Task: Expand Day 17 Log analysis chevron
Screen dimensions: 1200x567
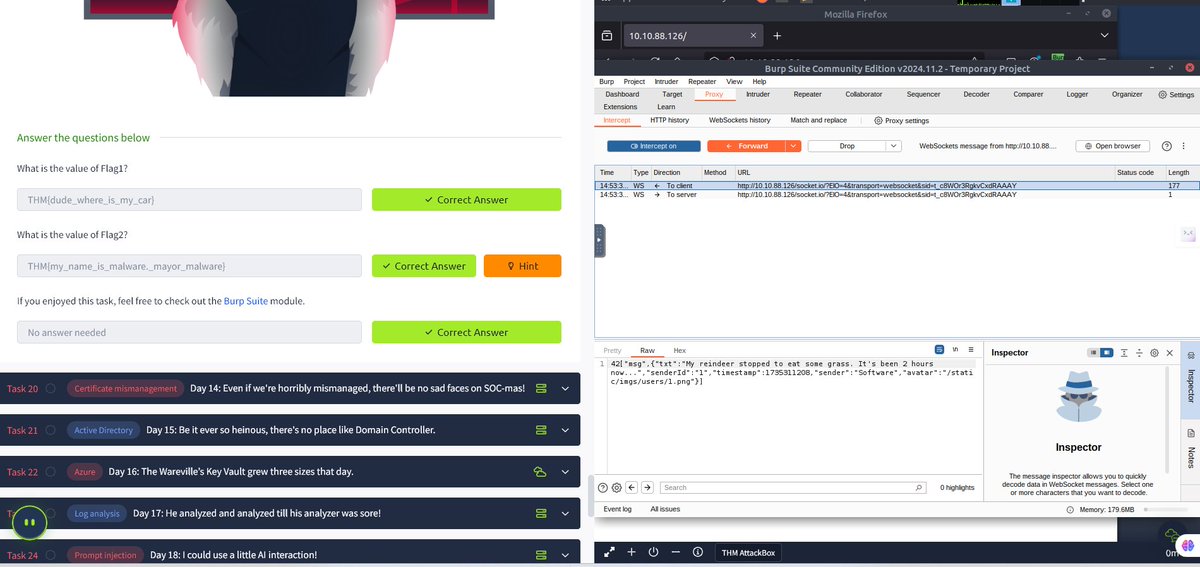Action: [x=565, y=513]
